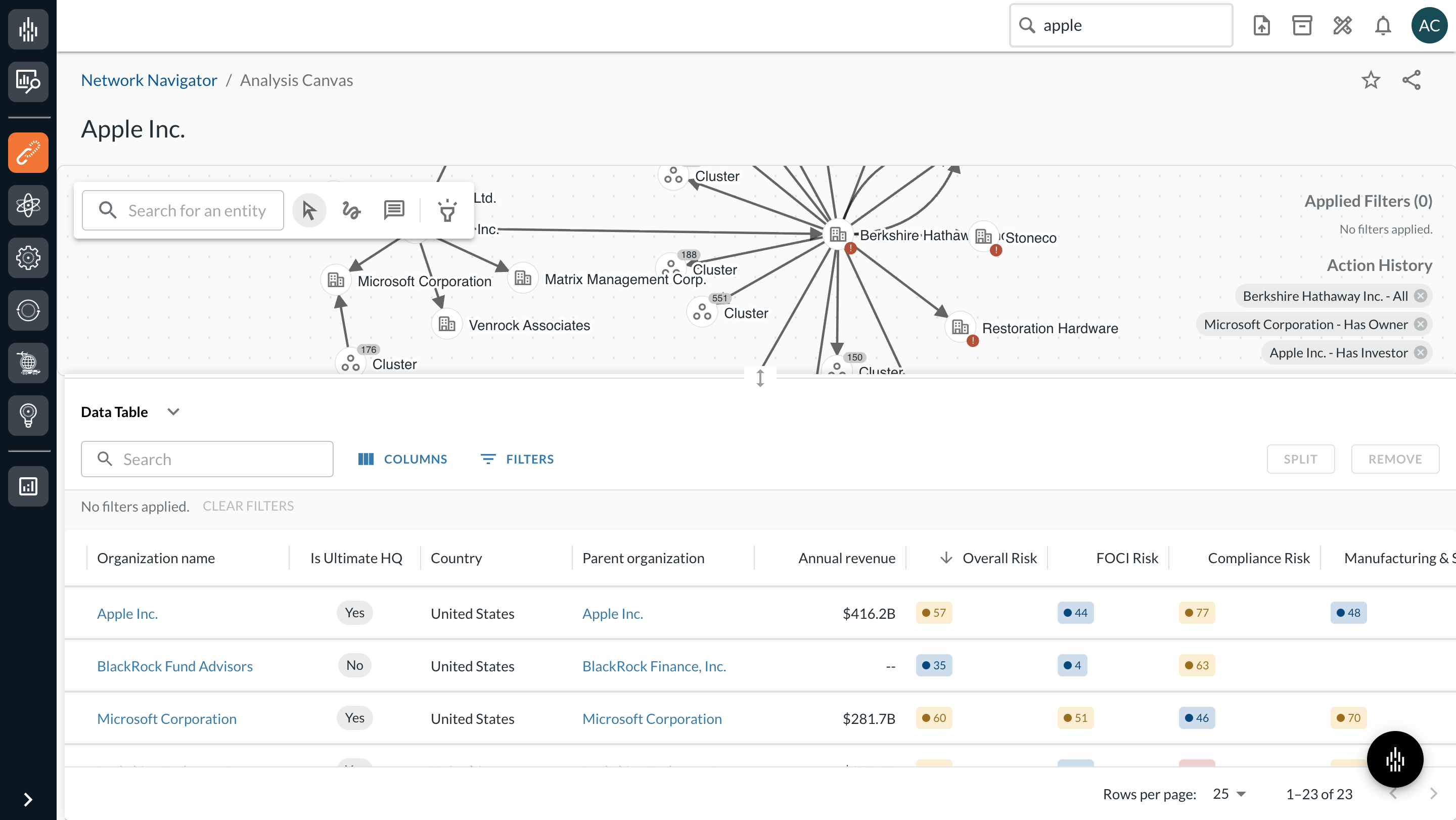Viewport: 1456px width, 820px height.
Task: Open the chart search sidebar icon
Action: pos(28,82)
